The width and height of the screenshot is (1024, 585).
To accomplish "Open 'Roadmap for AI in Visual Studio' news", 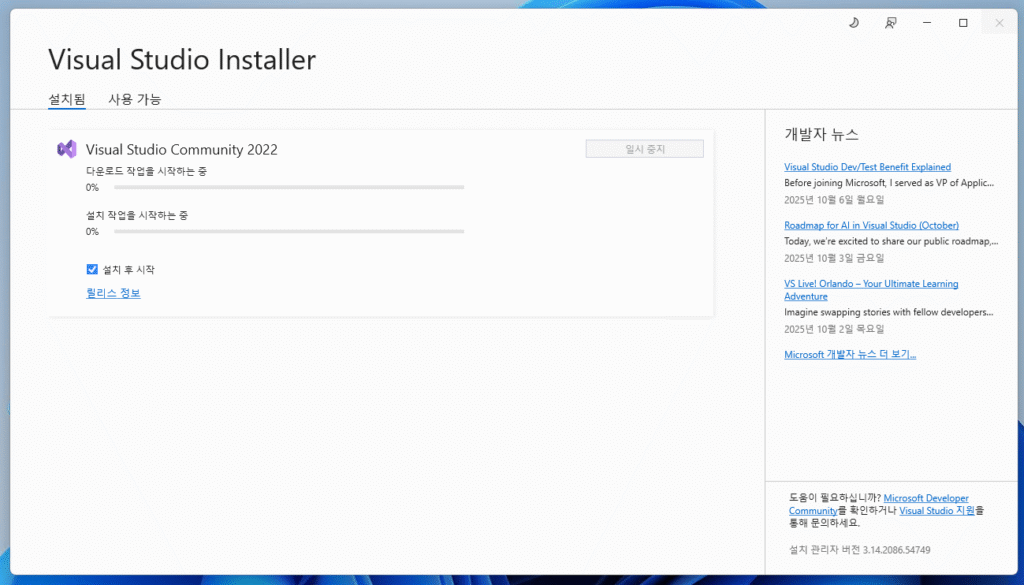I will point(871,225).
